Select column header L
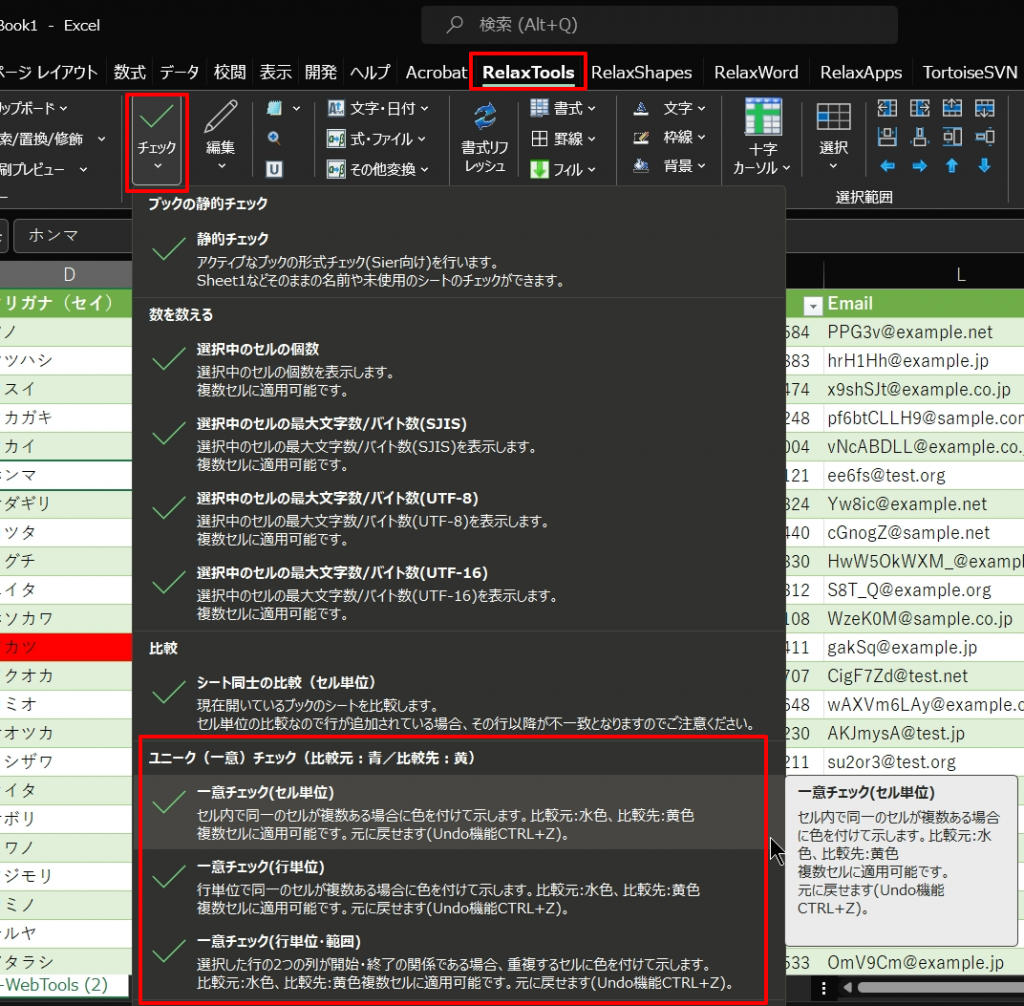This screenshot has height=1006, width=1024. (960, 275)
